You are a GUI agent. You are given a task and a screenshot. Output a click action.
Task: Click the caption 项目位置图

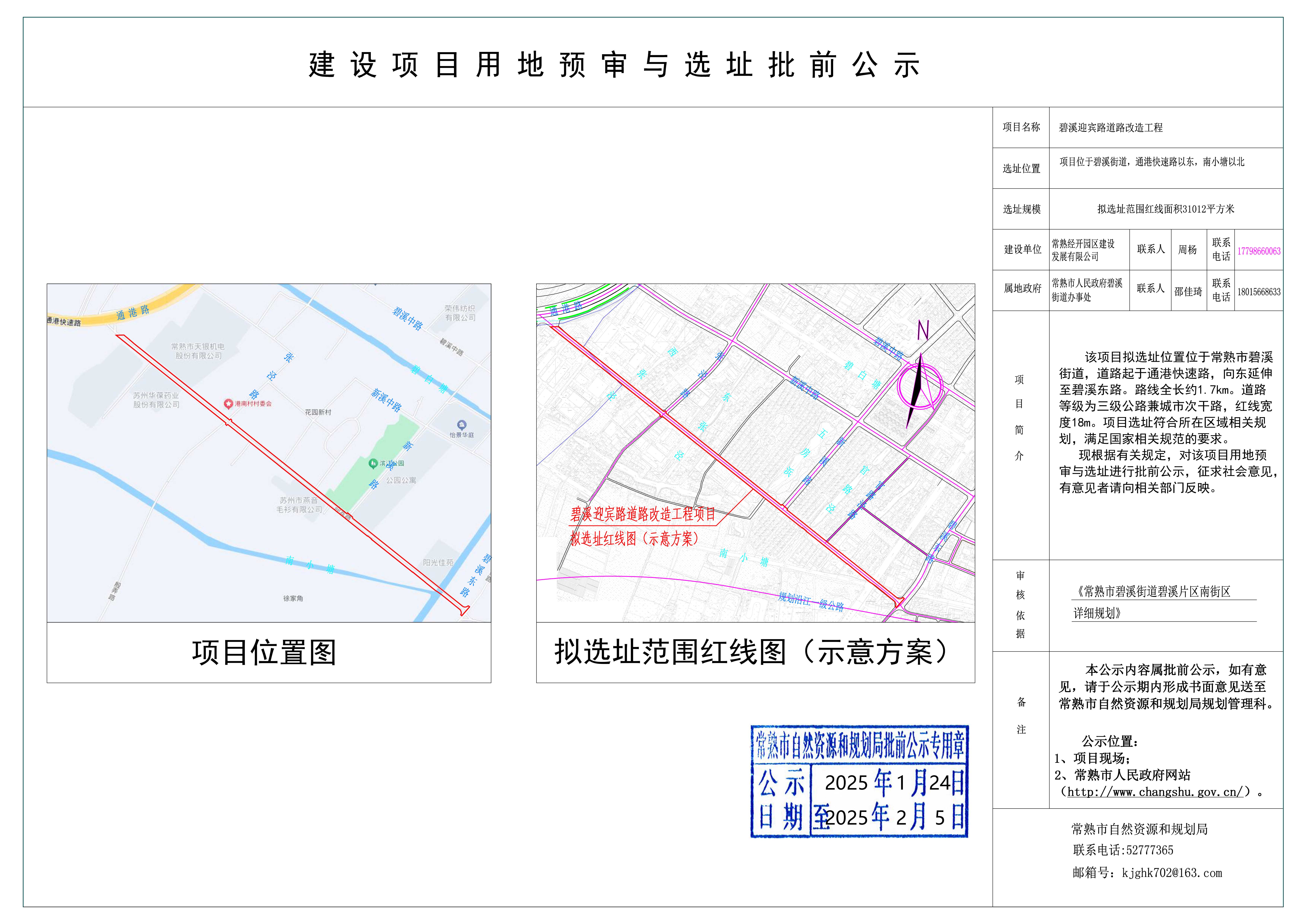click(264, 652)
